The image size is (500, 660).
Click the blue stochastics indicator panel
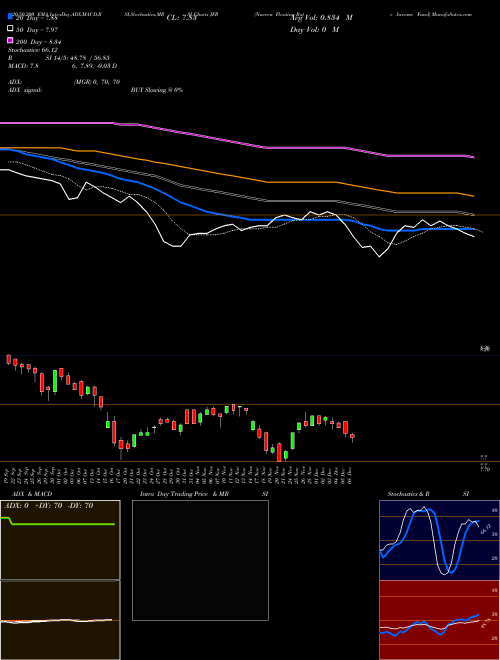point(439,540)
